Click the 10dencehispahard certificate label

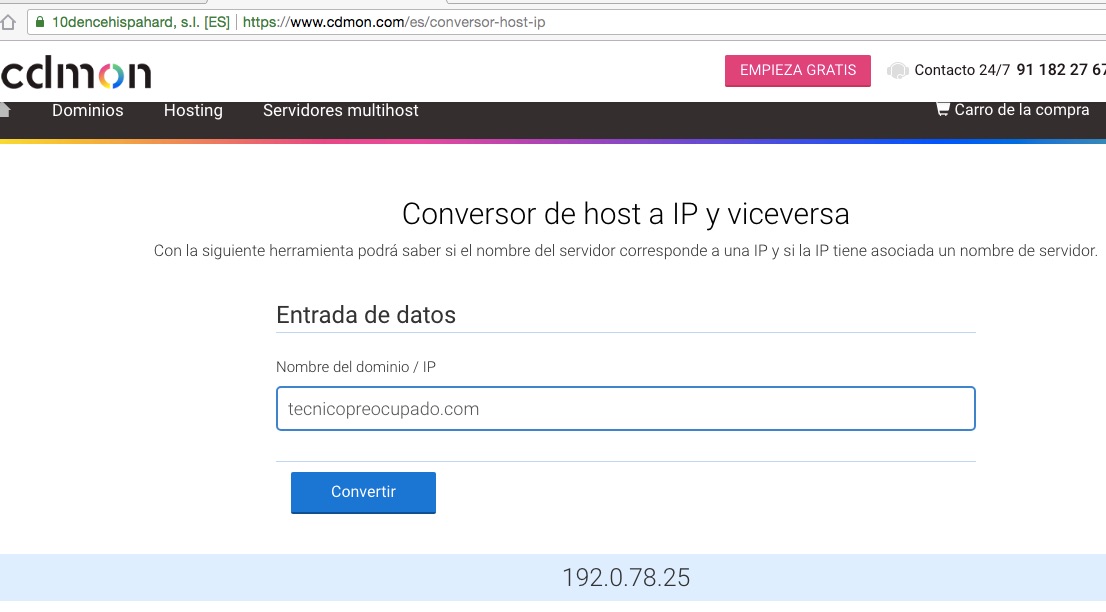pos(140,21)
